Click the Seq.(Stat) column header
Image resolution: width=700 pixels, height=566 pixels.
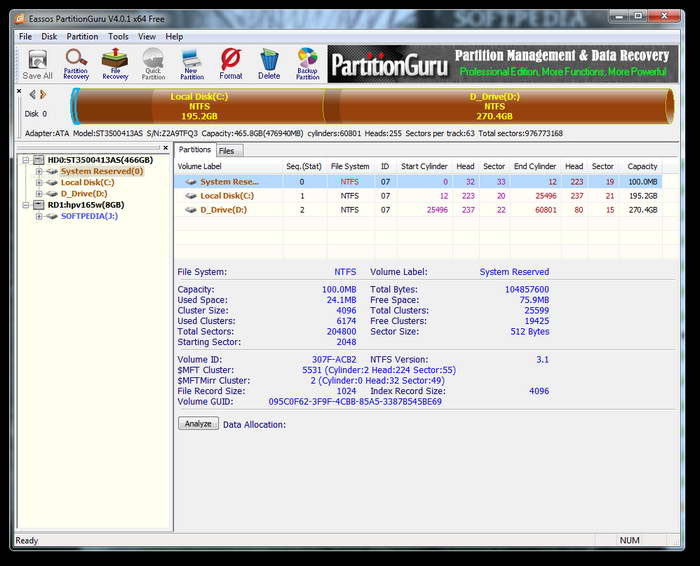coord(304,166)
